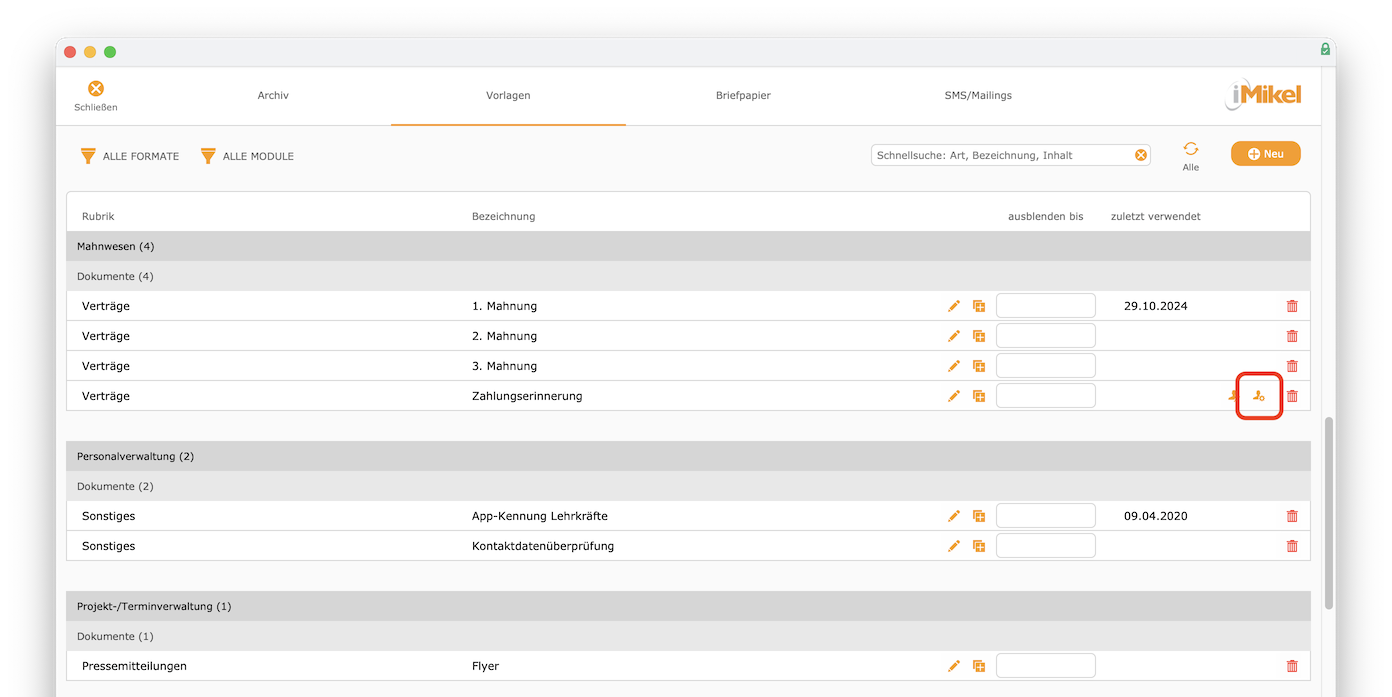
Task: Delete the Flyer template
Action: (1292, 666)
